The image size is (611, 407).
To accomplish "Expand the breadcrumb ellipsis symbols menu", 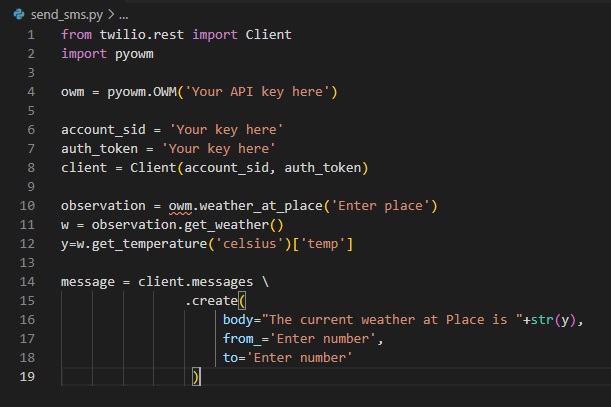I will pos(124,16).
